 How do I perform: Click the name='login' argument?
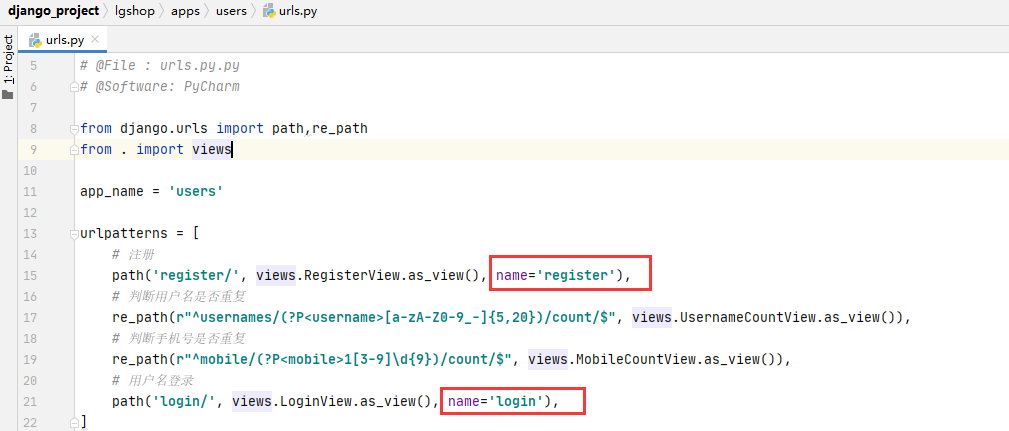(x=496, y=401)
